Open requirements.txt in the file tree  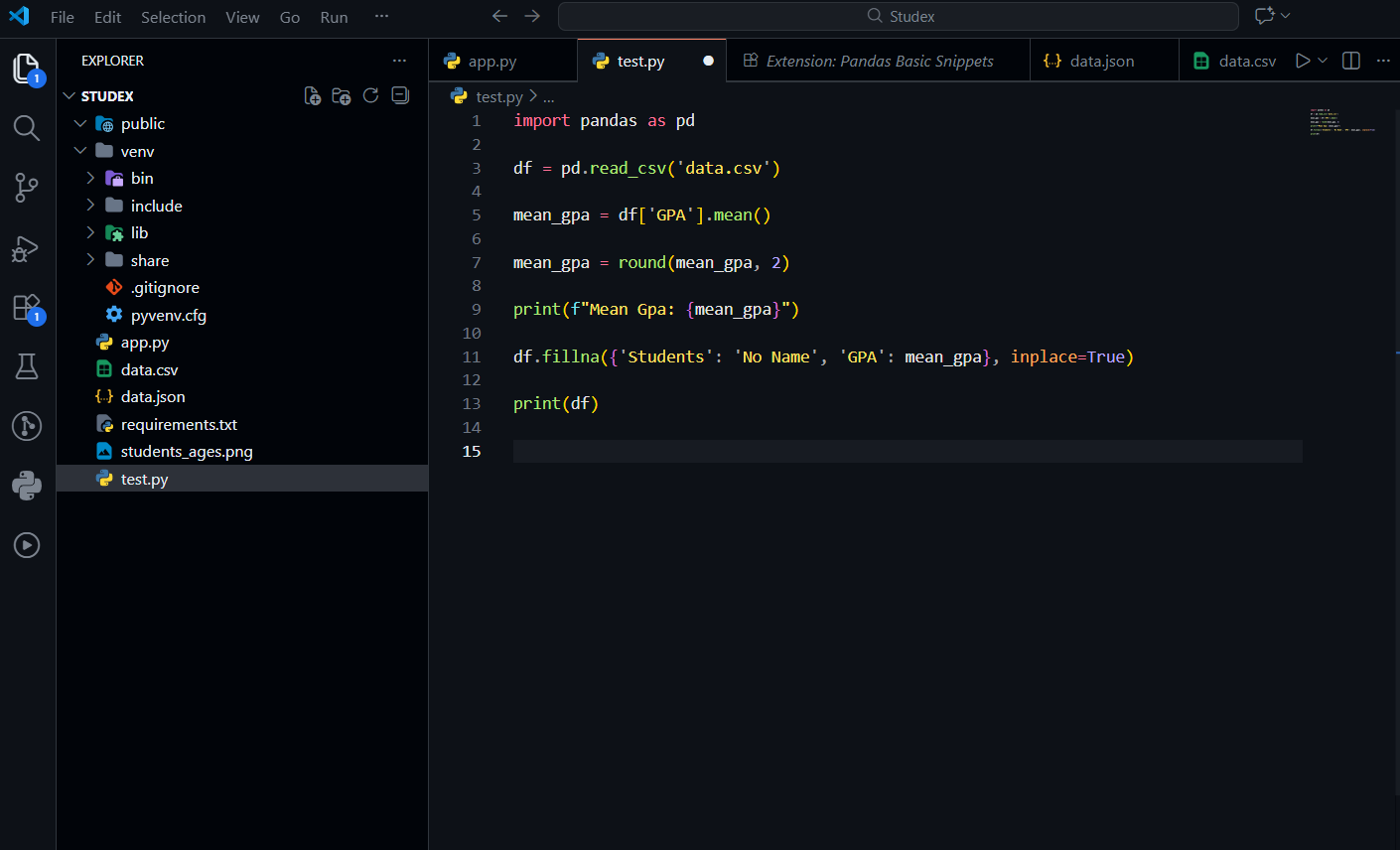[x=179, y=425]
